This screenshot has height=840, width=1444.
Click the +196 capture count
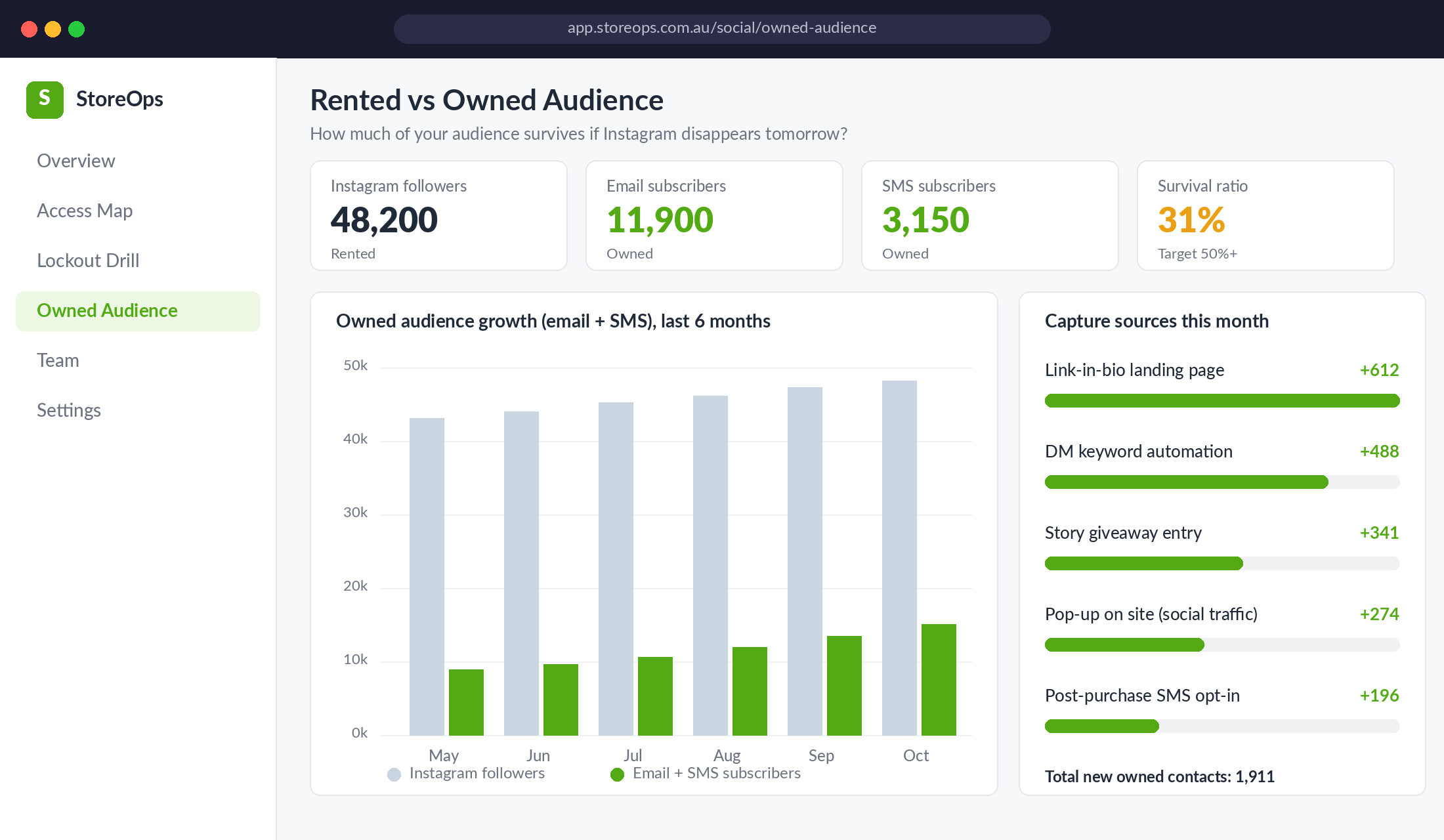tap(1379, 696)
